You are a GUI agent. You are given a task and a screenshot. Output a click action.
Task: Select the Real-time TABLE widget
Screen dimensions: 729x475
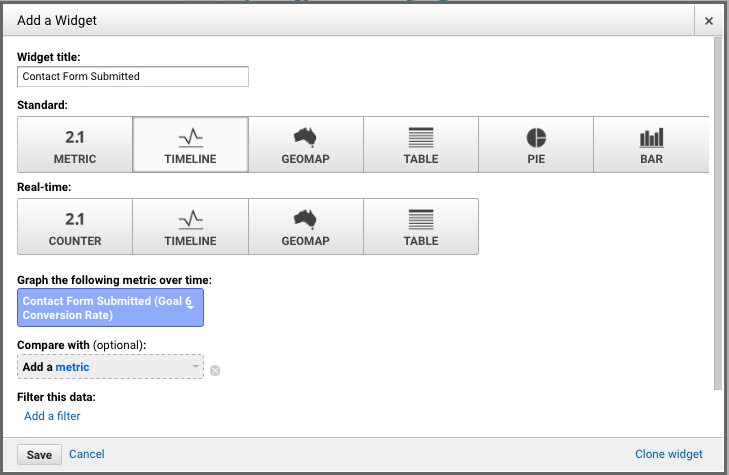pyautogui.click(x=421, y=227)
